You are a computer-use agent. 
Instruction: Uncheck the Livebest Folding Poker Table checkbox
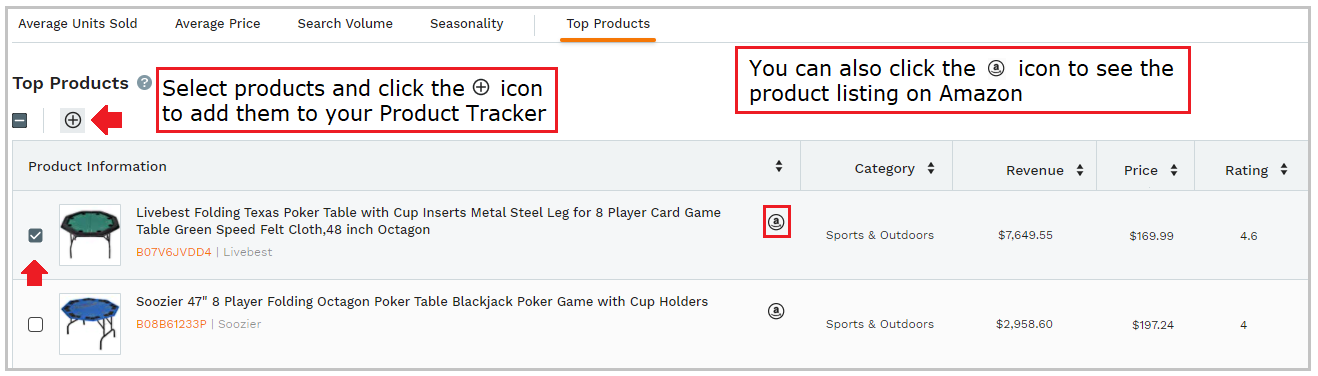(x=36, y=236)
